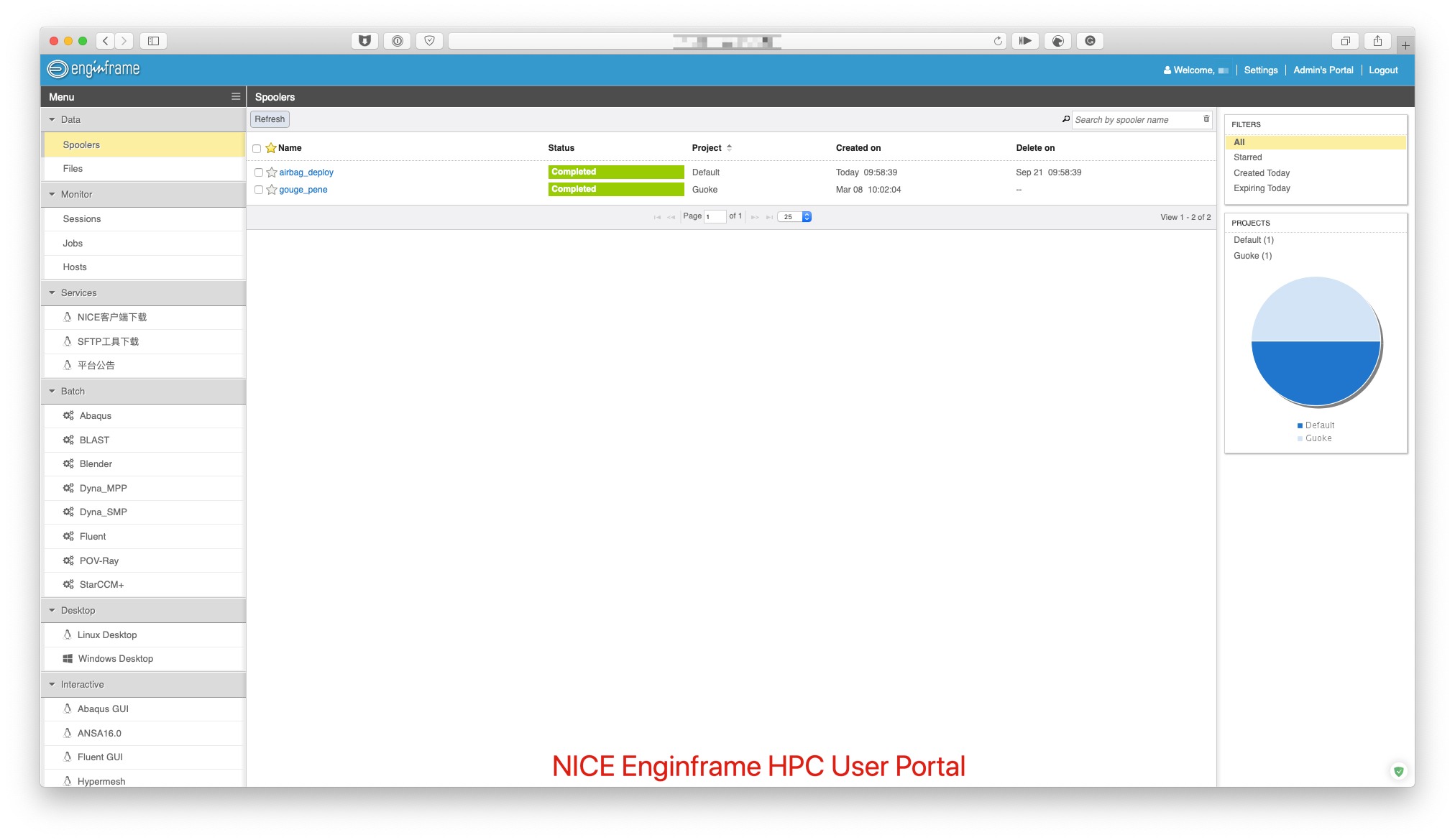Open the airbag_deploy spooler link
1455x840 pixels.
(x=306, y=172)
